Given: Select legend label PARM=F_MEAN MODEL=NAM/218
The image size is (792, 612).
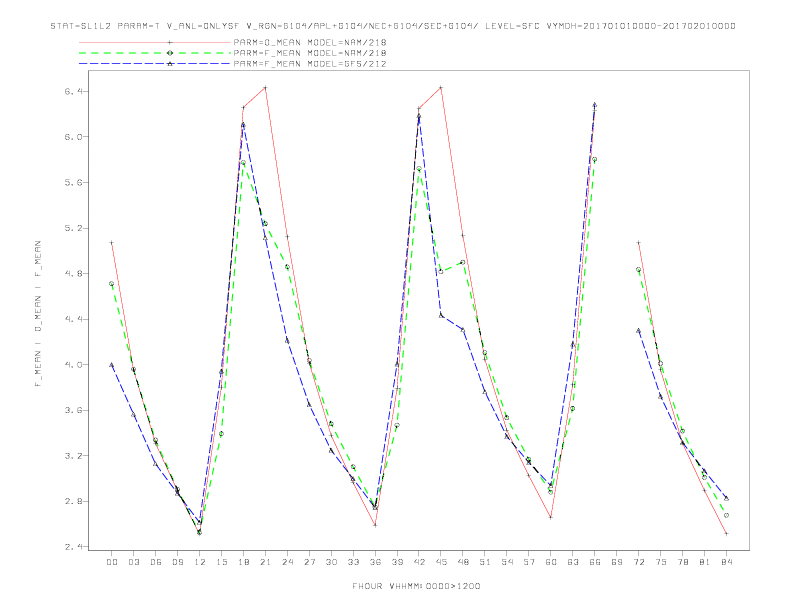Looking at the screenshot, I should [310, 53].
